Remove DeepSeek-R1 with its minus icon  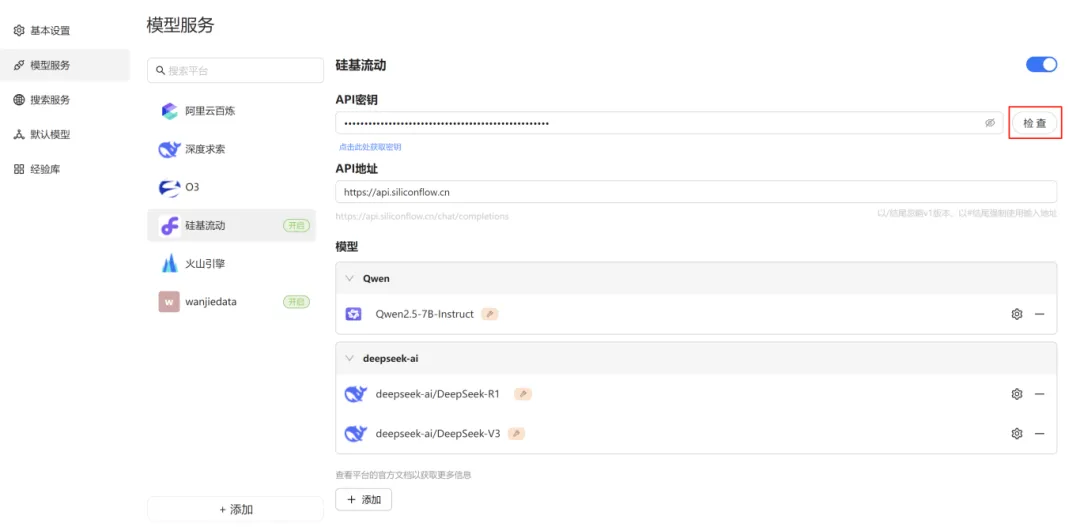pos(1039,394)
